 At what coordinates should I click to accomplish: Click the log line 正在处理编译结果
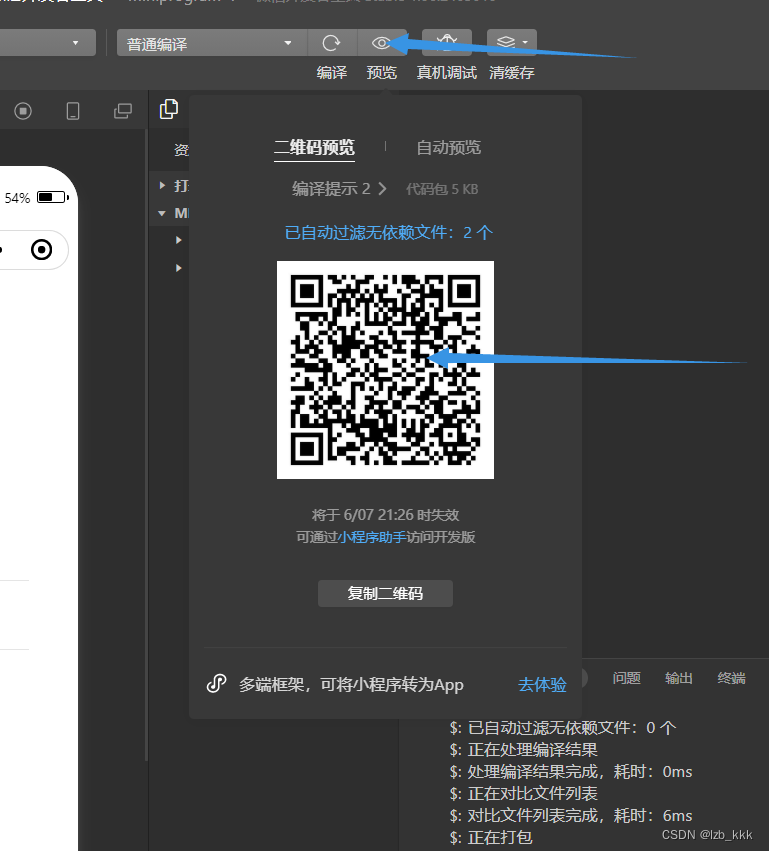click(523, 750)
